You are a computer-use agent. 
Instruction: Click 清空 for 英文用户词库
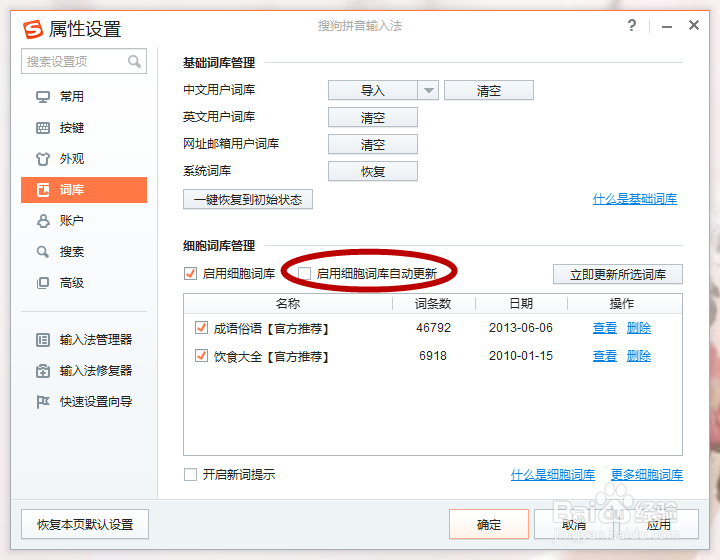click(x=373, y=118)
